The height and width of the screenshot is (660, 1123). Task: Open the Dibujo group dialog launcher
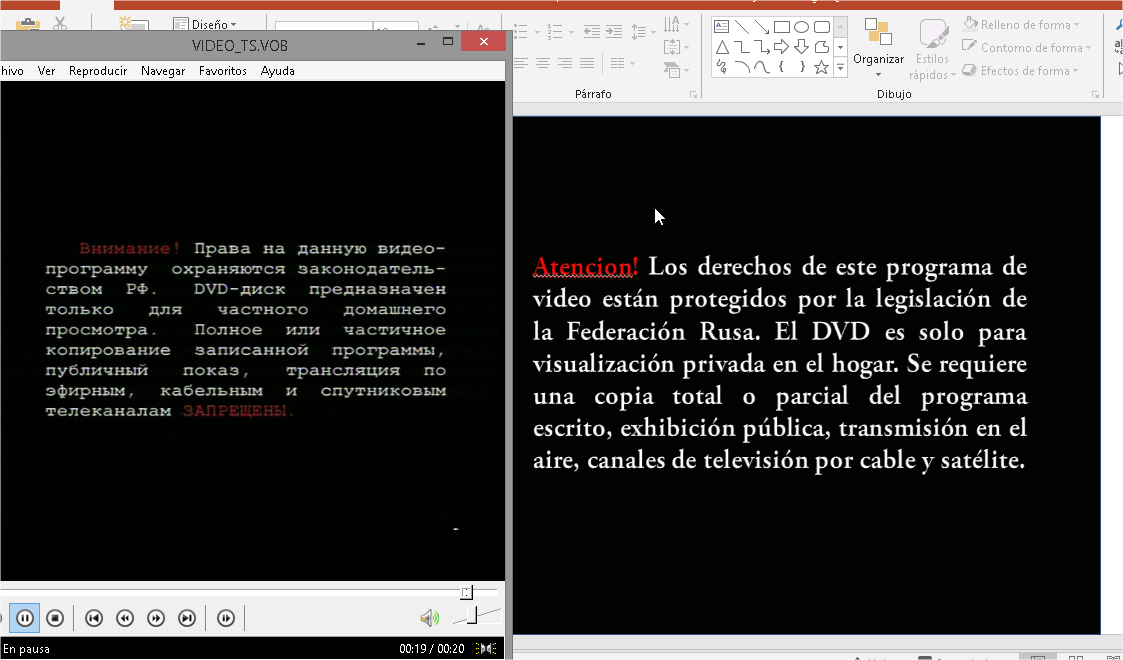click(1095, 94)
